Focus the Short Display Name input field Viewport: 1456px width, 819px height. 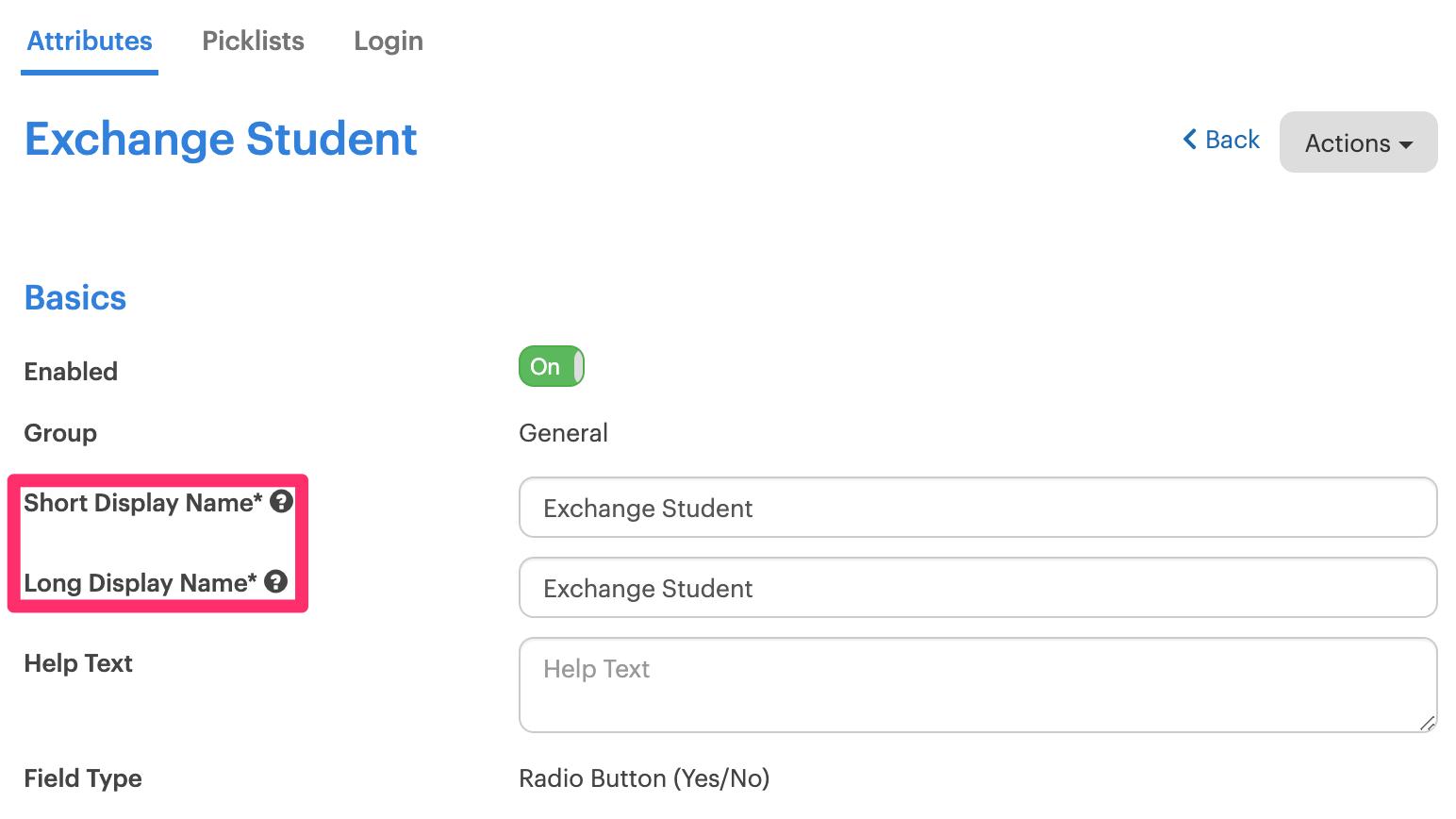click(977, 508)
